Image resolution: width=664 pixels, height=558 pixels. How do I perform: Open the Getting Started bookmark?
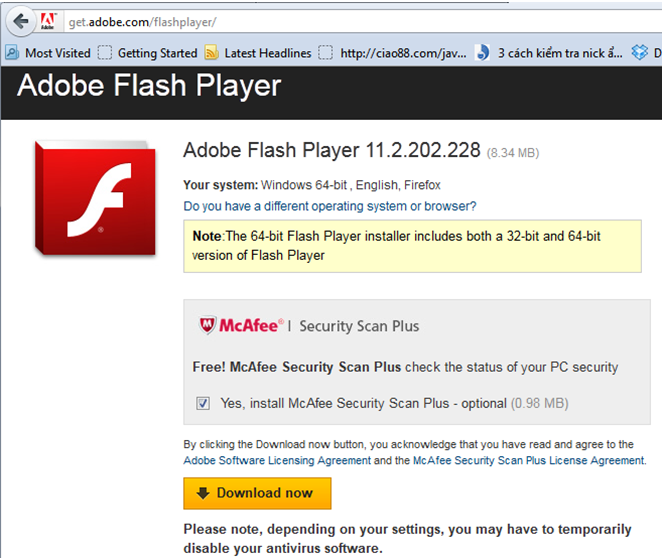148,53
